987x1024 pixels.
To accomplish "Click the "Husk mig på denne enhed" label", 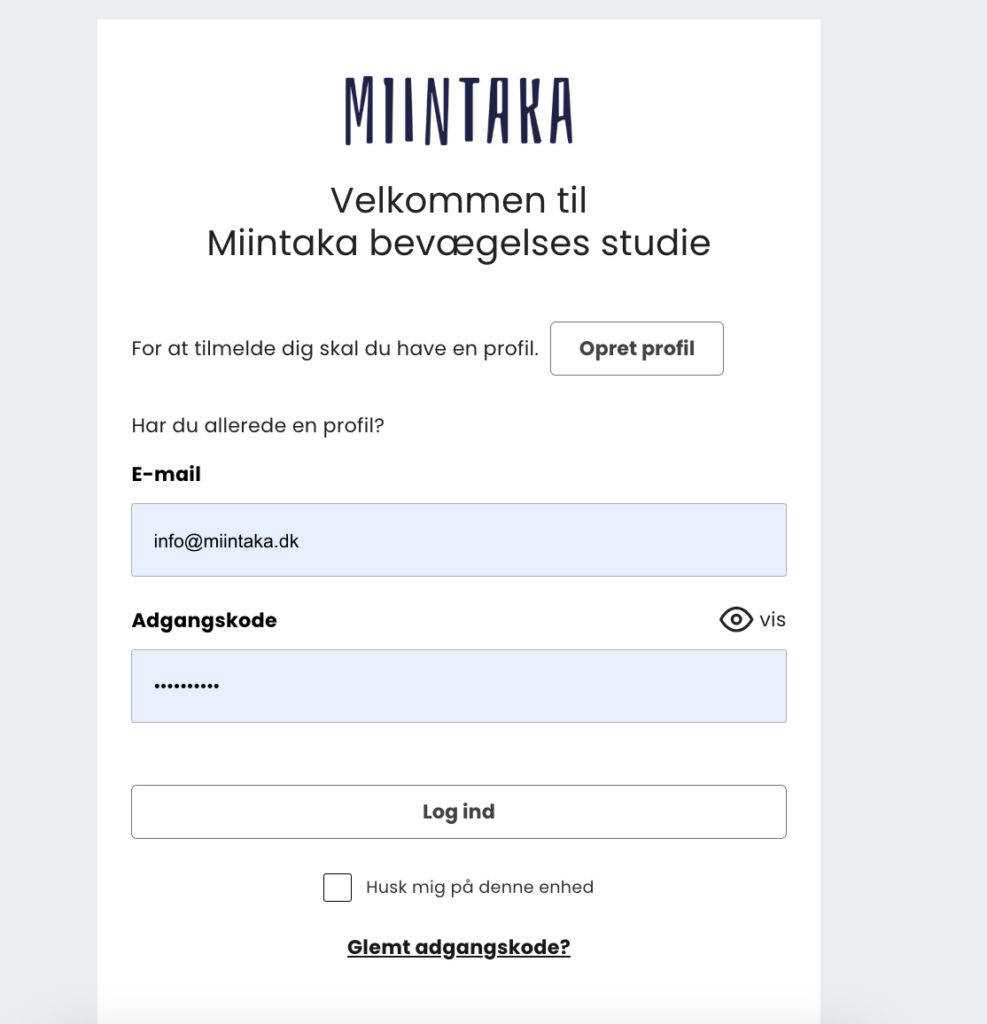I will click(x=479, y=887).
